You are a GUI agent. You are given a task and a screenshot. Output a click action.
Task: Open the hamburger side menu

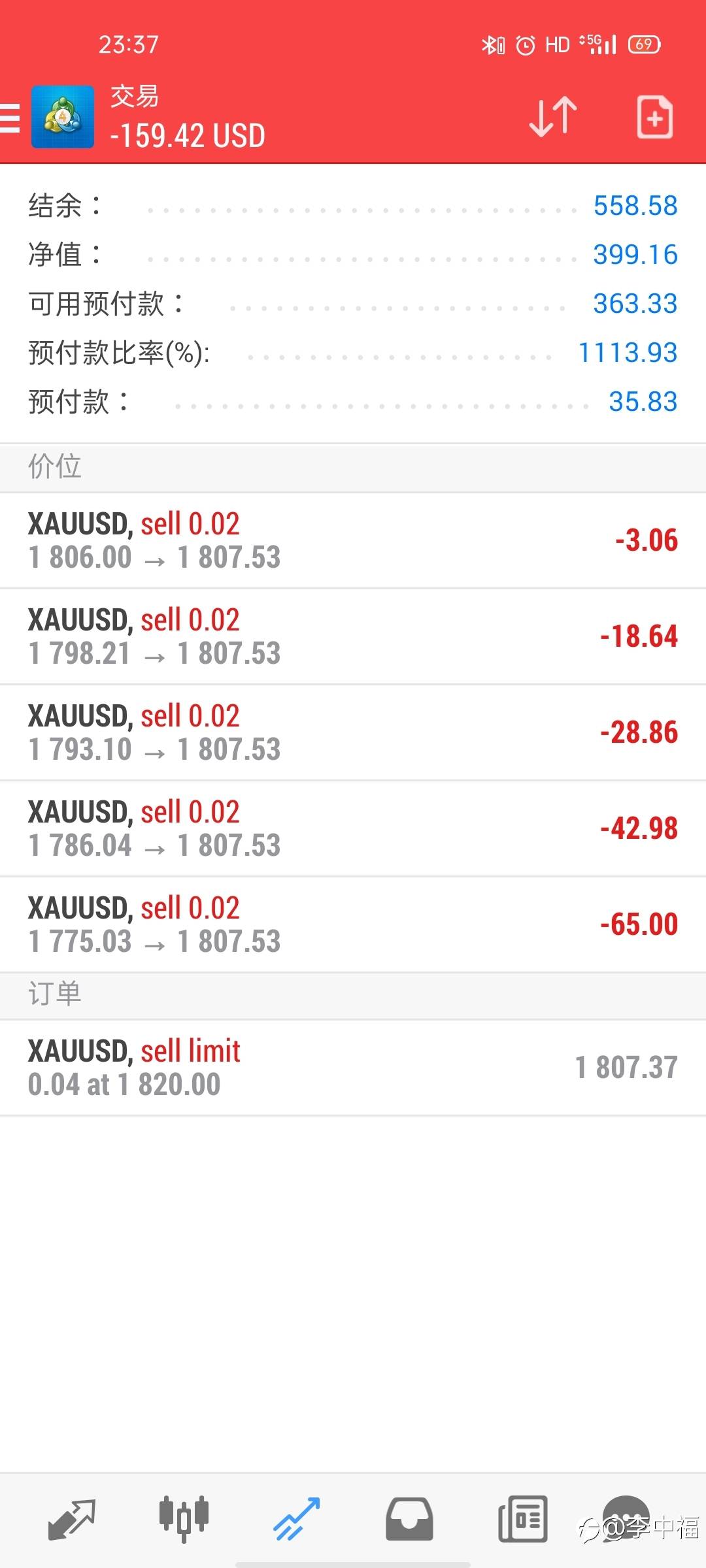click(10, 118)
